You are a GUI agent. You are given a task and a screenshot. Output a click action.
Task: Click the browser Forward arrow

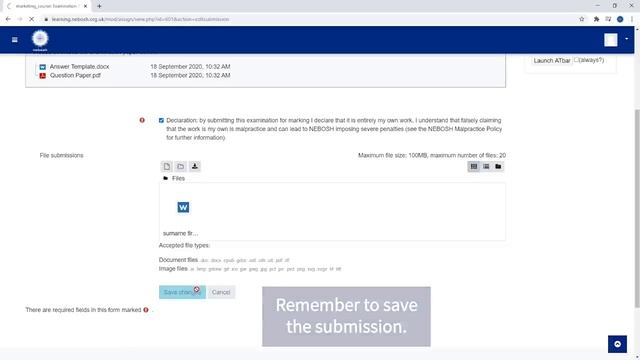tap(20, 19)
